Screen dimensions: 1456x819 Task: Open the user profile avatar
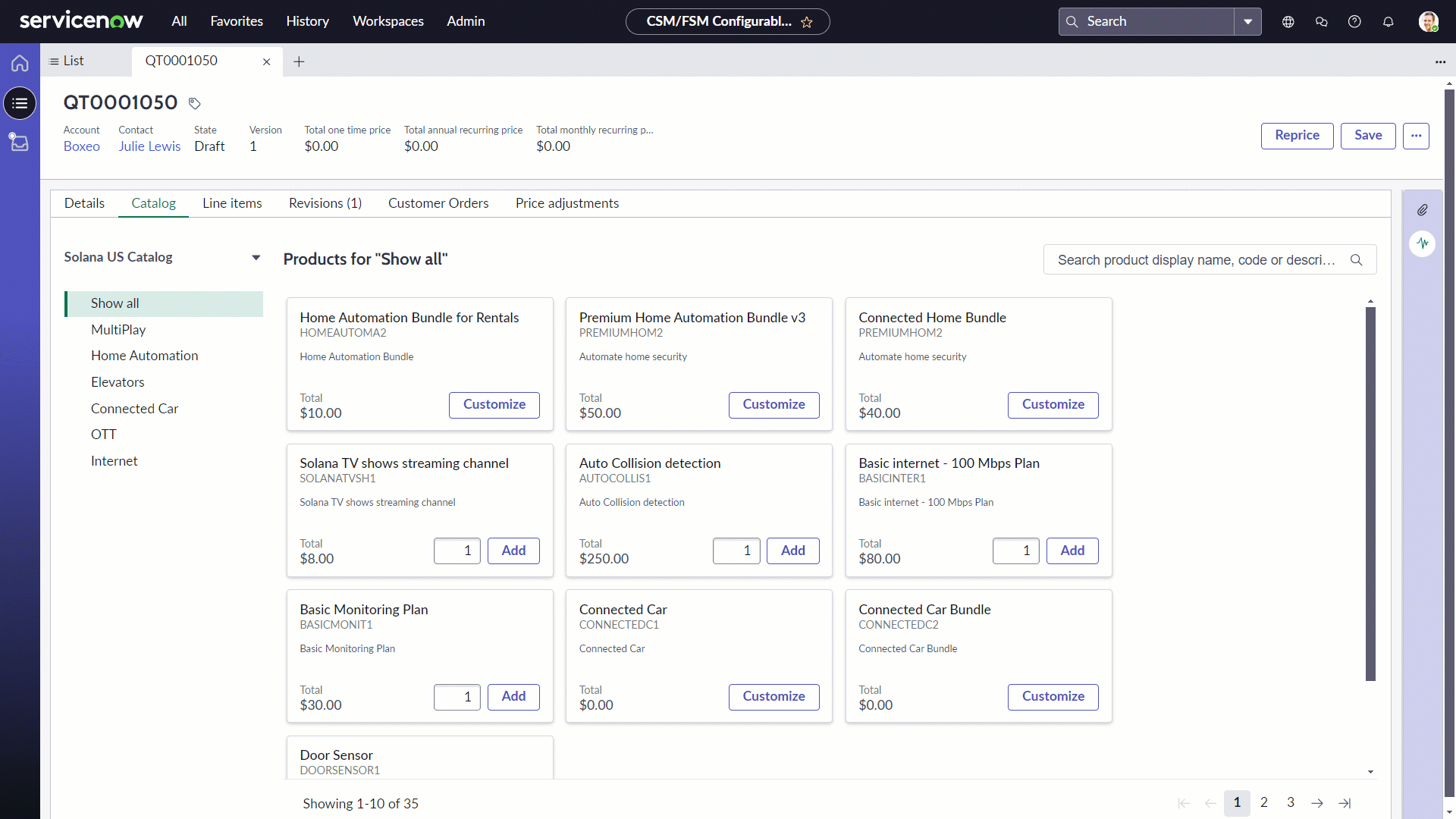pyautogui.click(x=1429, y=22)
